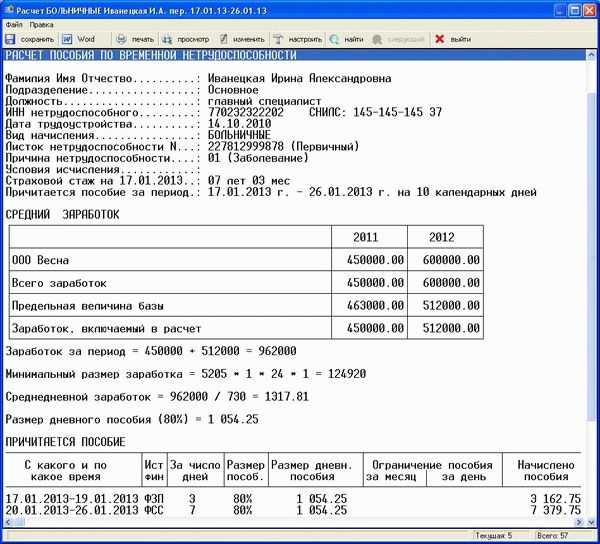
Task: Click ООО Весна 2012 value 600000.00
Action: [x=451, y=260]
